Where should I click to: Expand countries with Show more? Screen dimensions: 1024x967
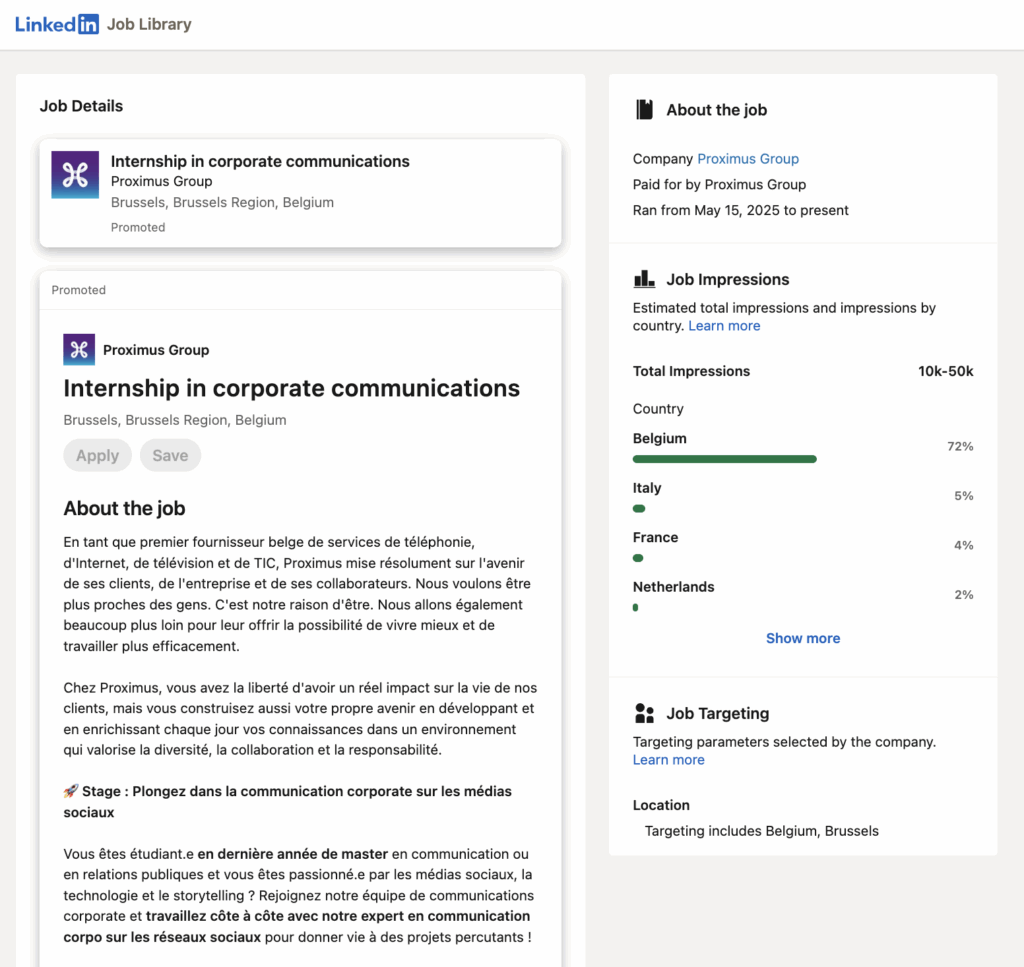pos(803,639)
